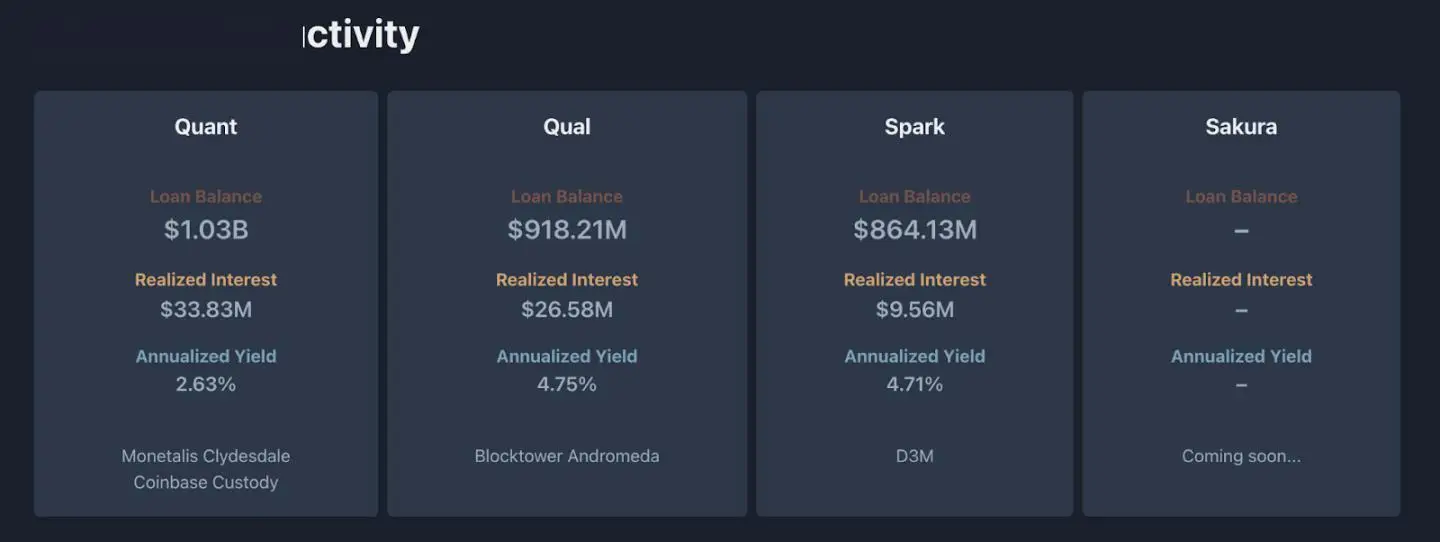Image resolution: width=1440 pixels, height=542 pixels.
Task: Click Quant's 2.63% annualized yield
Action: click(206, 384)
